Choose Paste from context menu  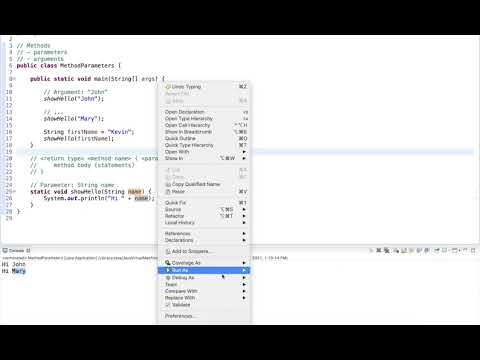[204, 192]
